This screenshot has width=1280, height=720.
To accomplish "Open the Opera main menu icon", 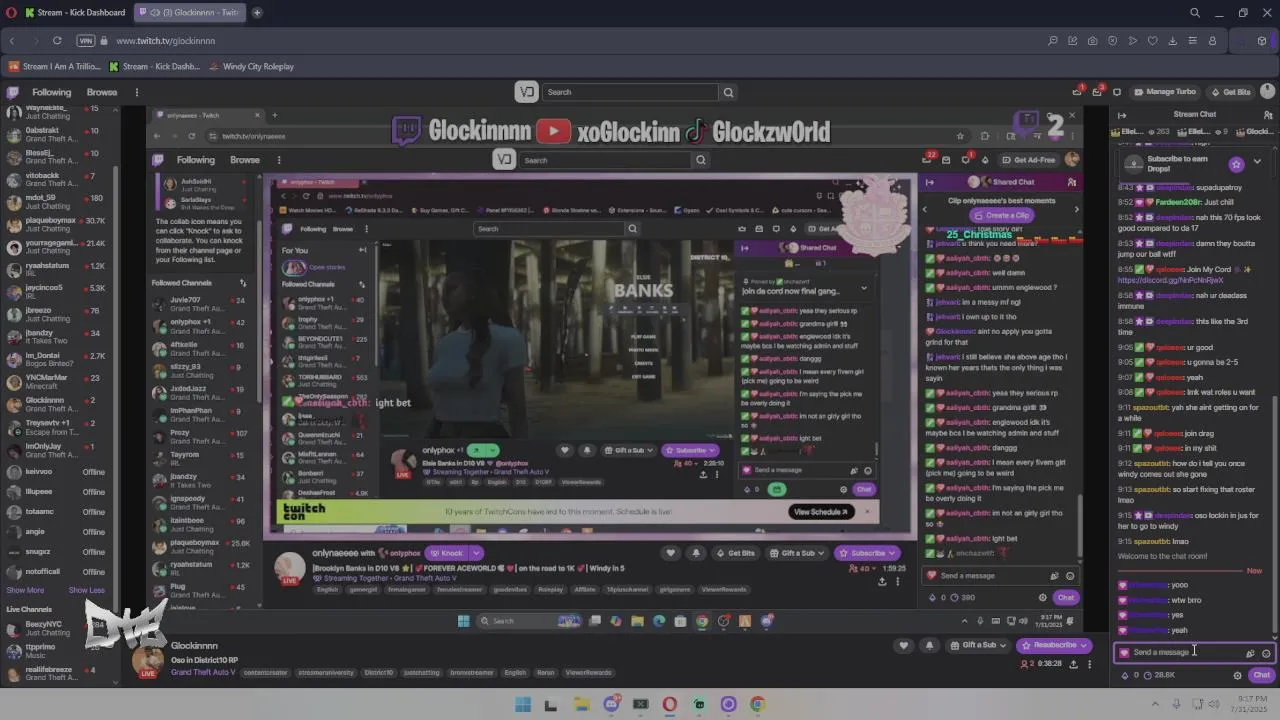I will (x=12, y=12).
